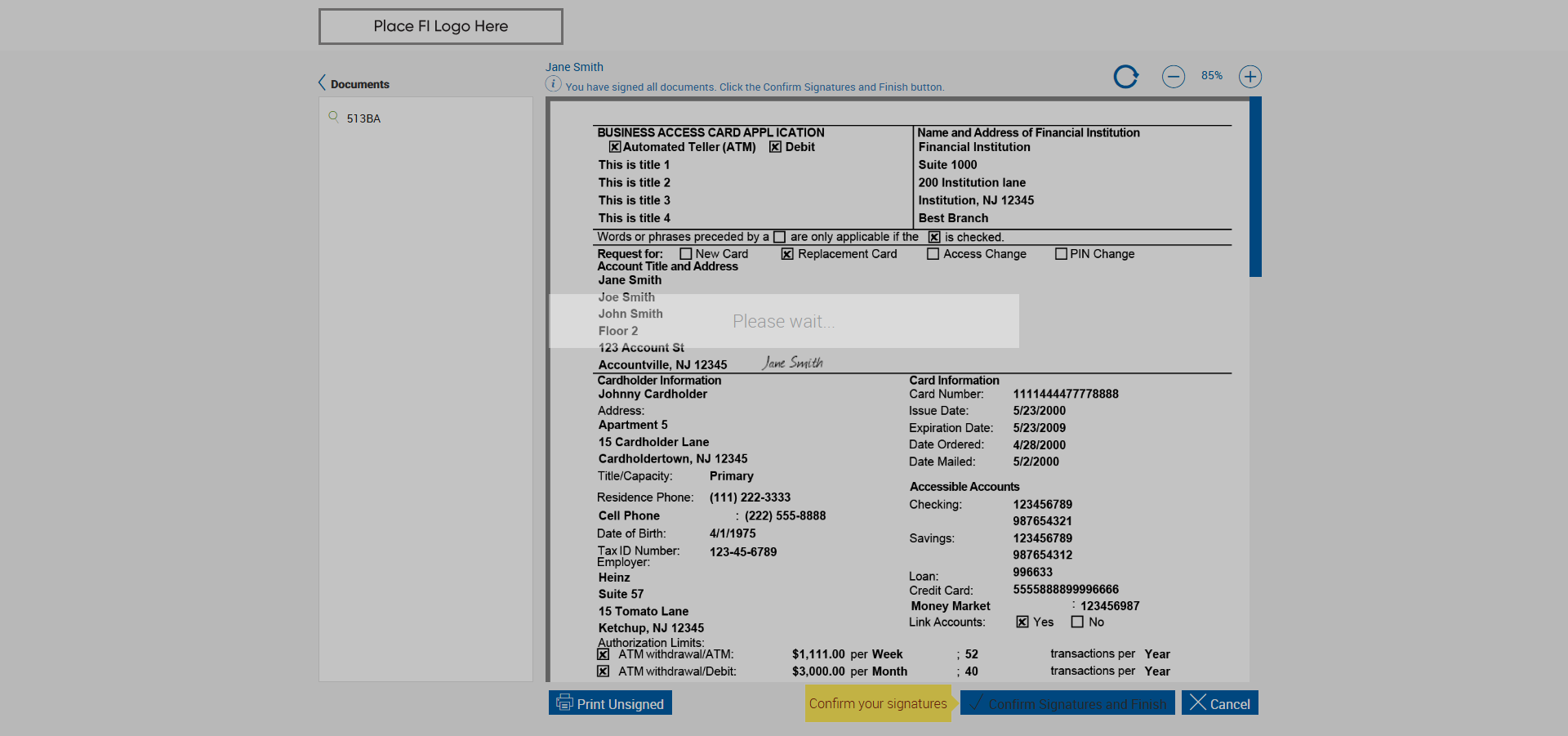The image size is (1568, 736).
Task: Click the Print Unsigned button
Action: click(x=610, y=703)
